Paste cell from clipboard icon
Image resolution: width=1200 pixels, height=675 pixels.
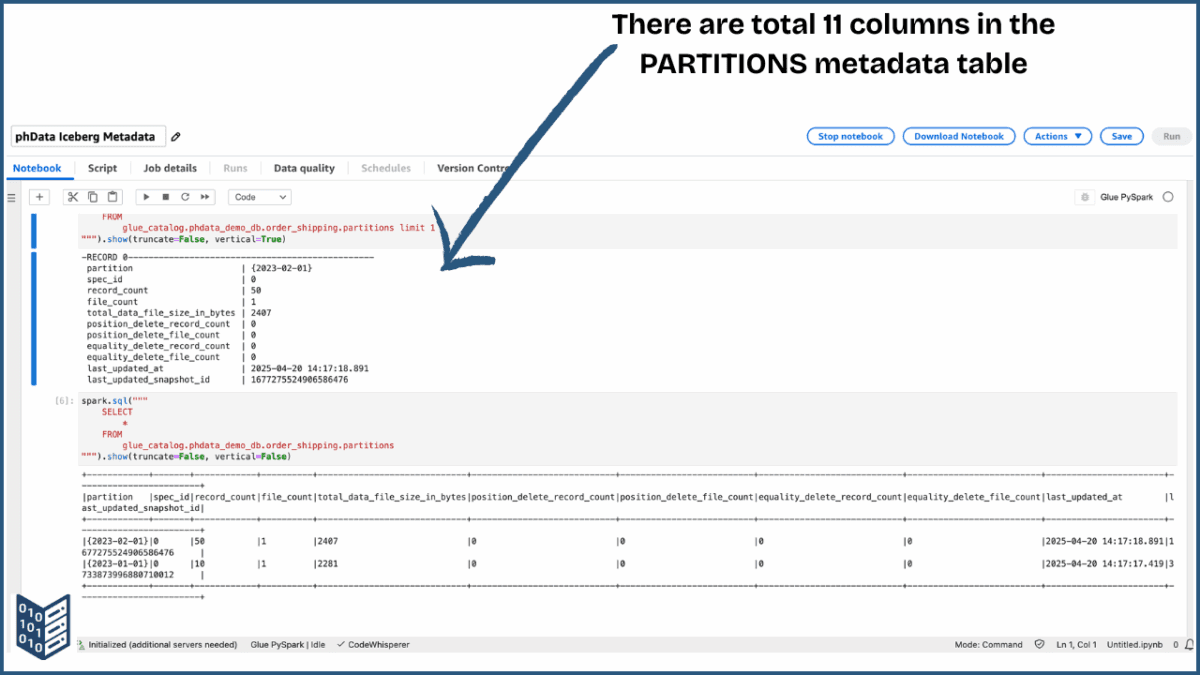(x=112, y=196)
